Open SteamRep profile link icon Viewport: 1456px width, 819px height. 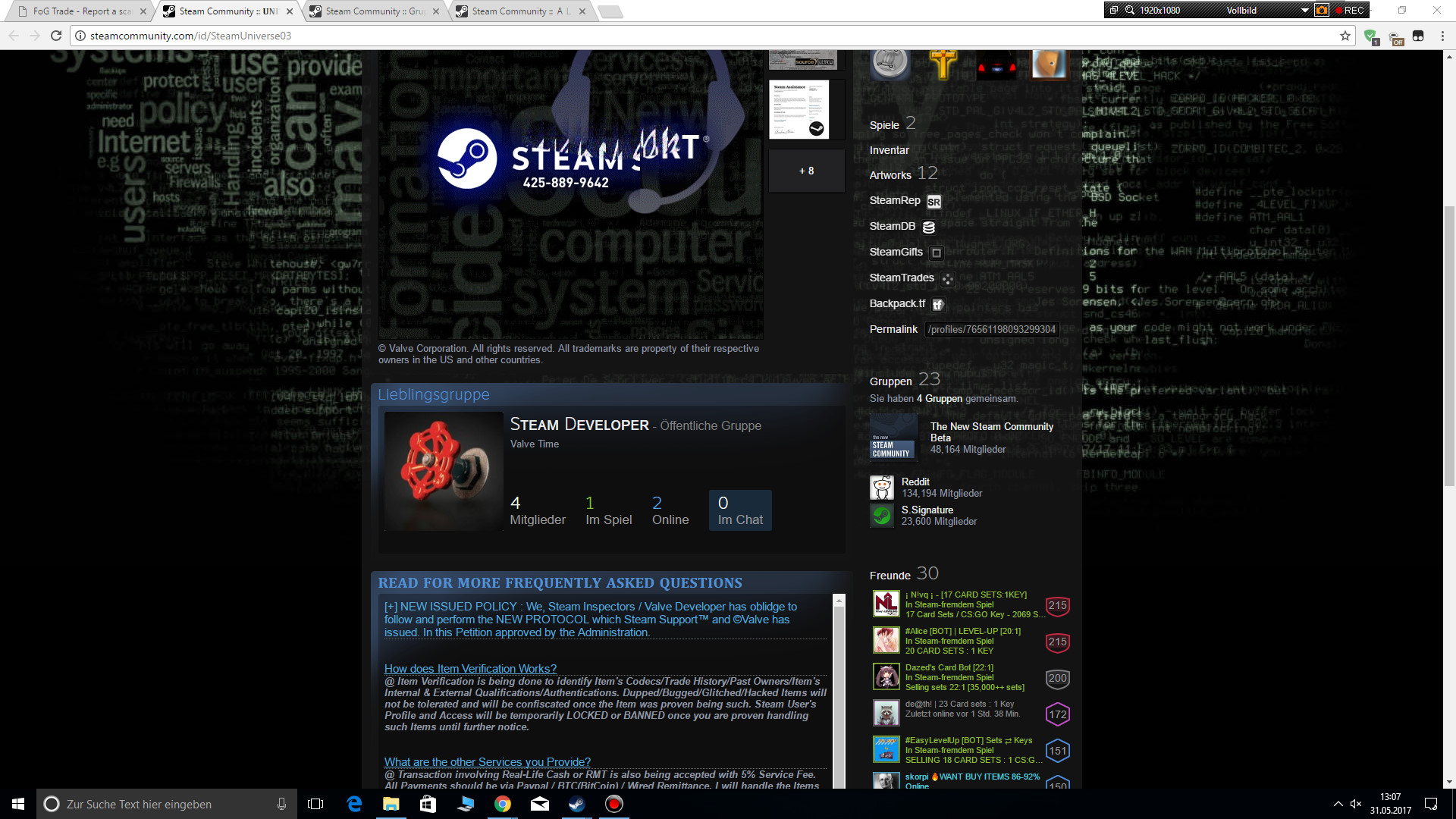[x=934, y=202]
